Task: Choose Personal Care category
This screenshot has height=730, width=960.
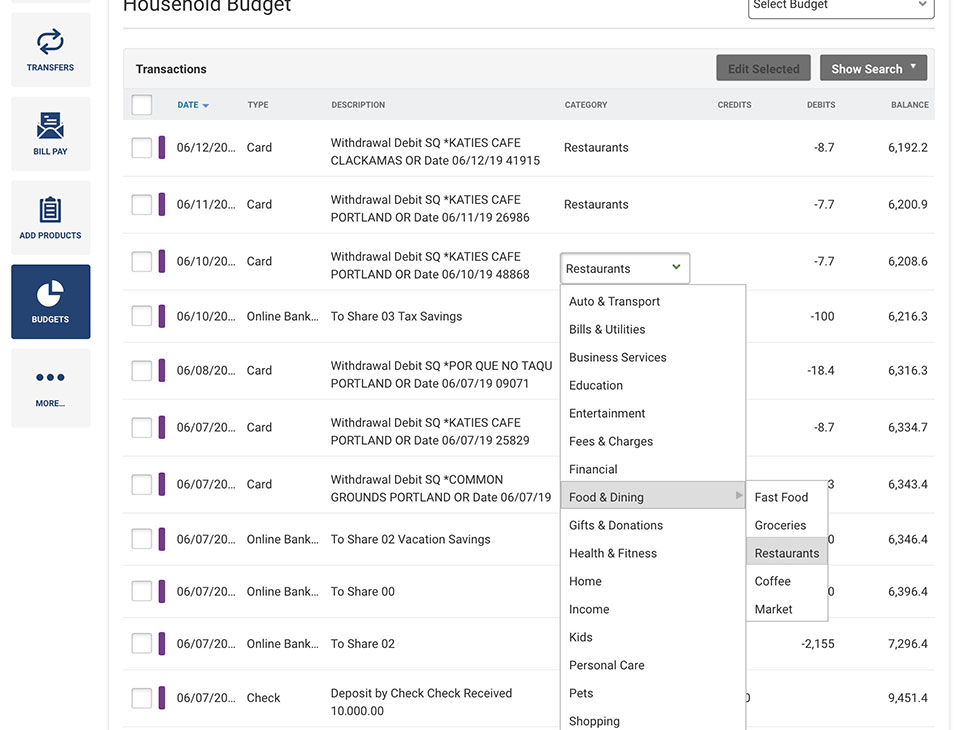Action: coord(653,666)
